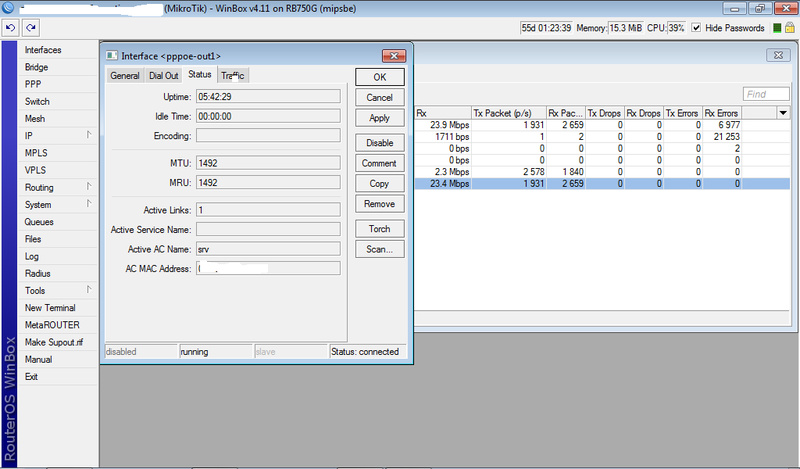
Task: Click the Rx Errors value 21 253
Action: pyautogui.click(x=727, y=136)
